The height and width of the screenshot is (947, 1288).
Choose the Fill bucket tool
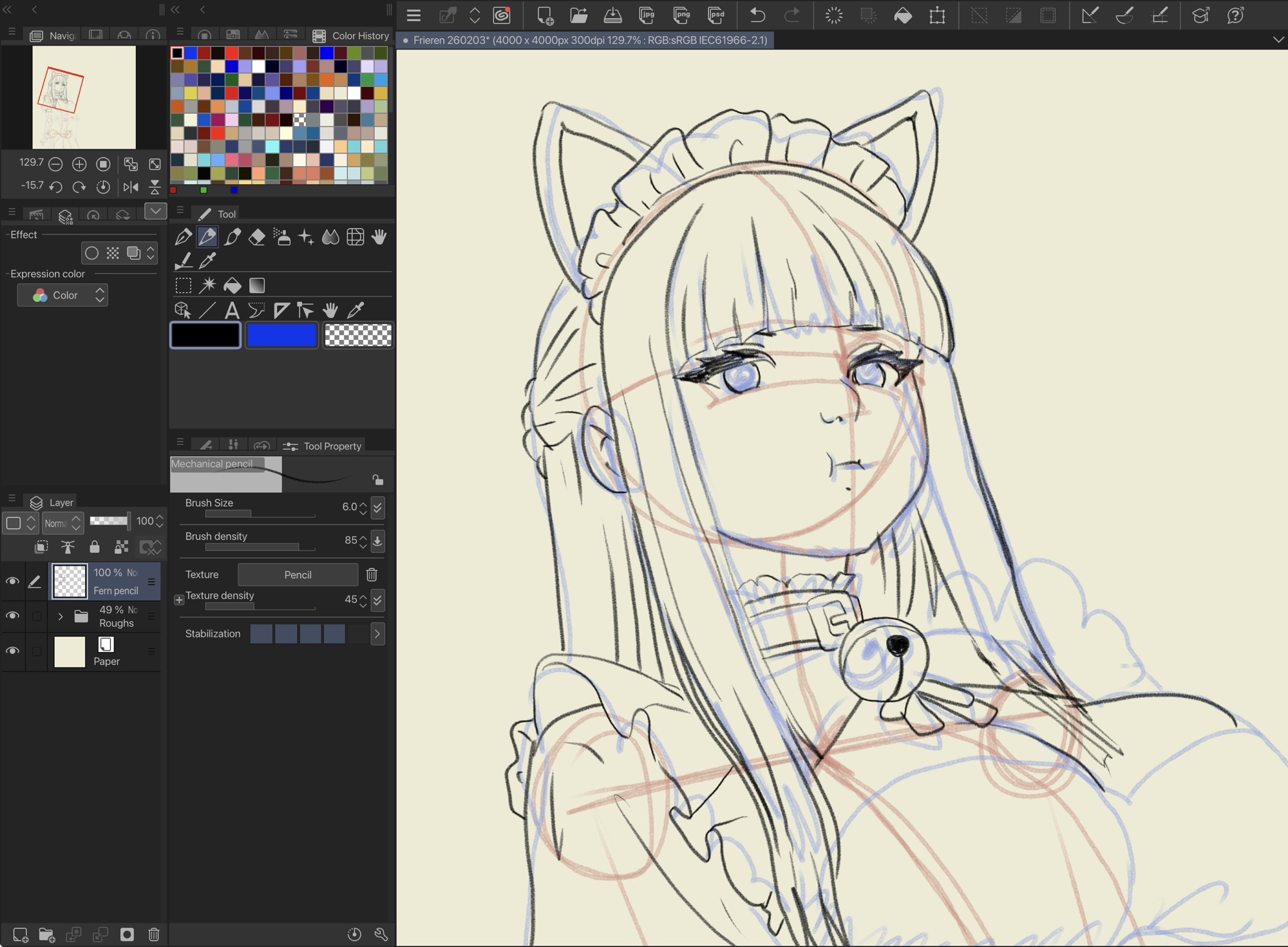click(x=232, y=285)
